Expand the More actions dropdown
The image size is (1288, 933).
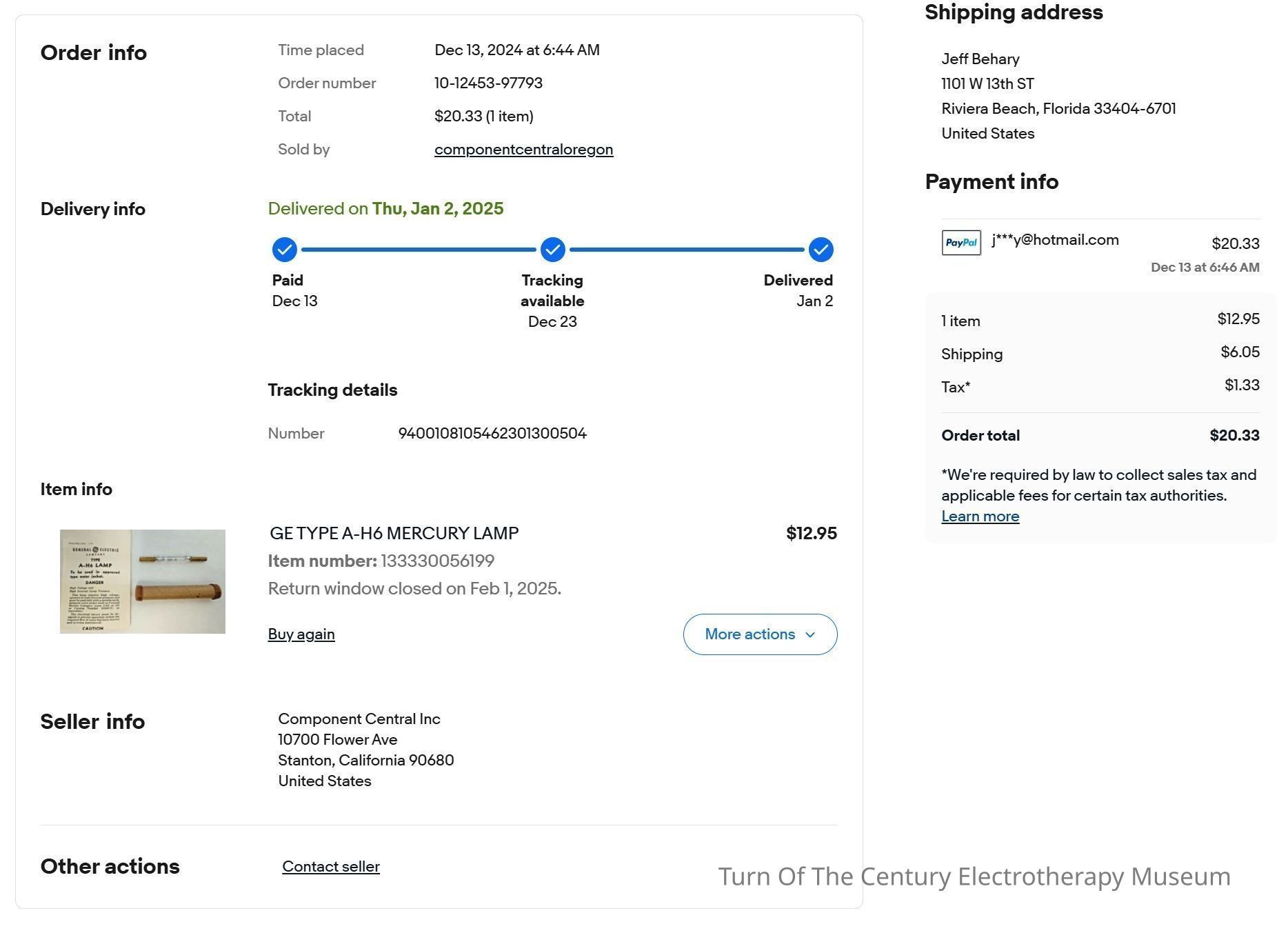tap(760, 634)
